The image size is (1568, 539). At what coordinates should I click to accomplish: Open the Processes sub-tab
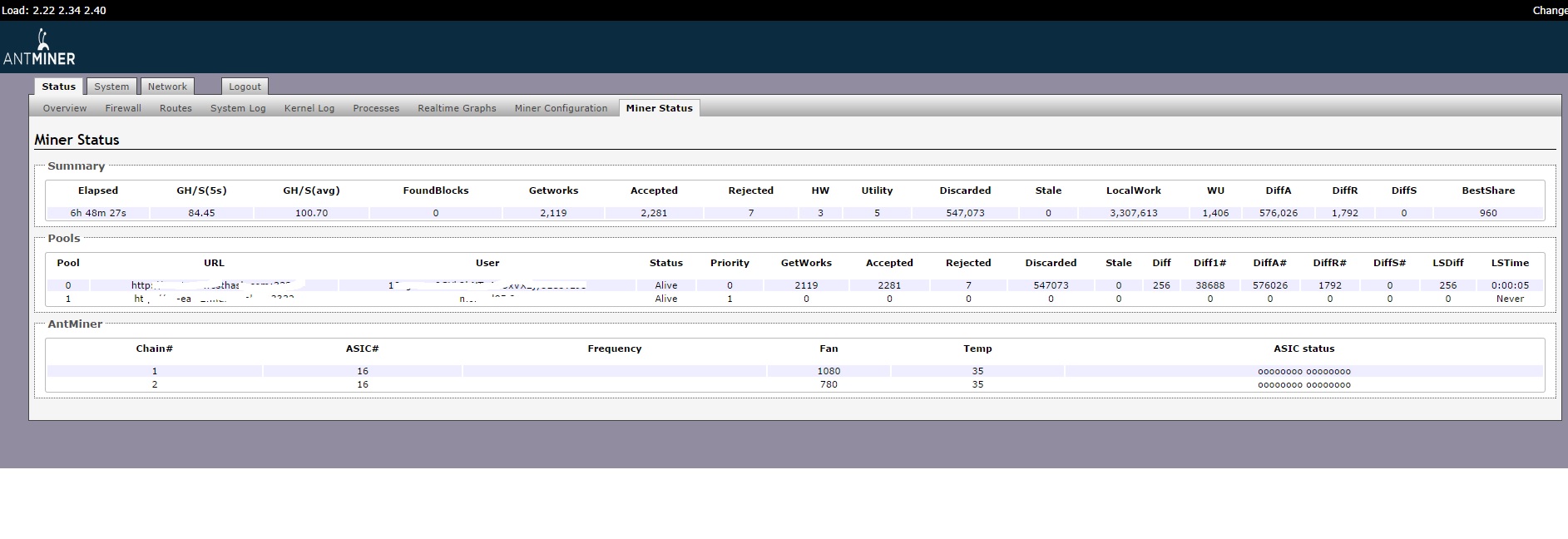[376, 108]
